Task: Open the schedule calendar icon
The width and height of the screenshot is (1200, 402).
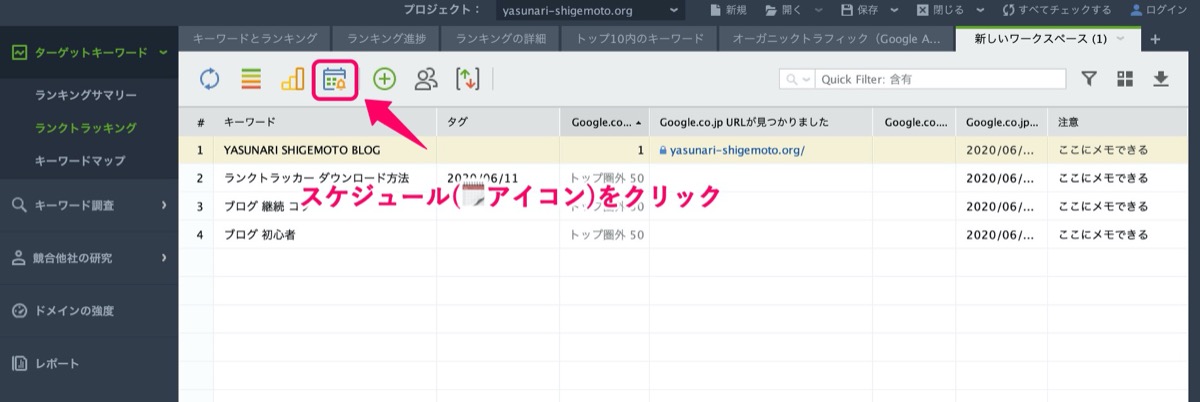Action: coord(335,80)
